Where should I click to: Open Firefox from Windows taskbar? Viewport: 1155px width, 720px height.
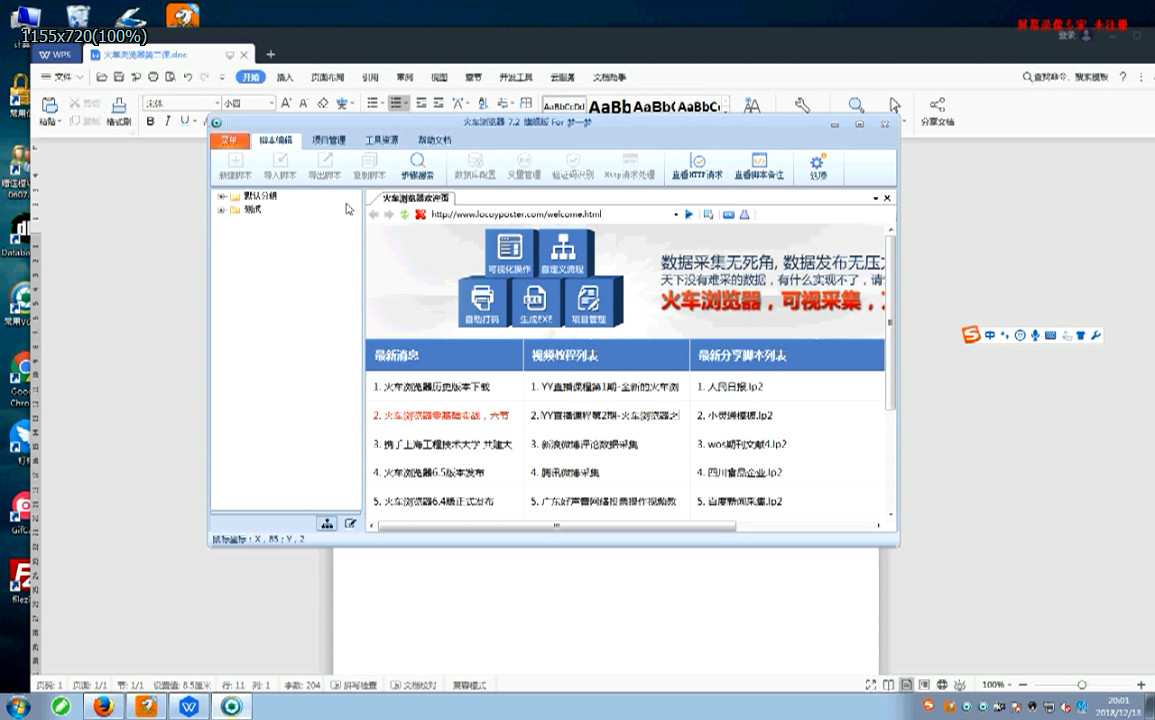click(104, 707)
